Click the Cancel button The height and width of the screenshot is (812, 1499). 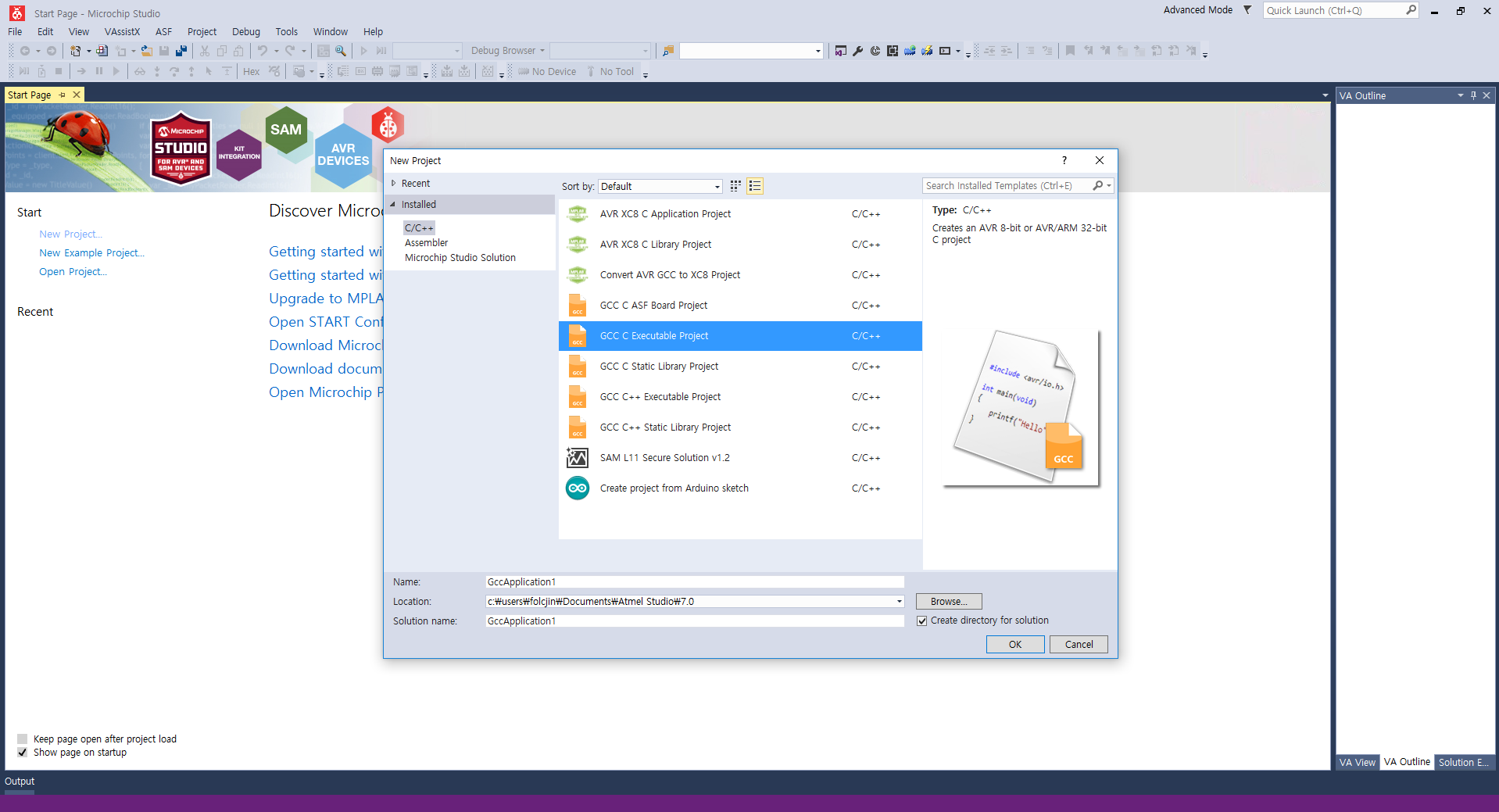click(x=1079, y=645)
